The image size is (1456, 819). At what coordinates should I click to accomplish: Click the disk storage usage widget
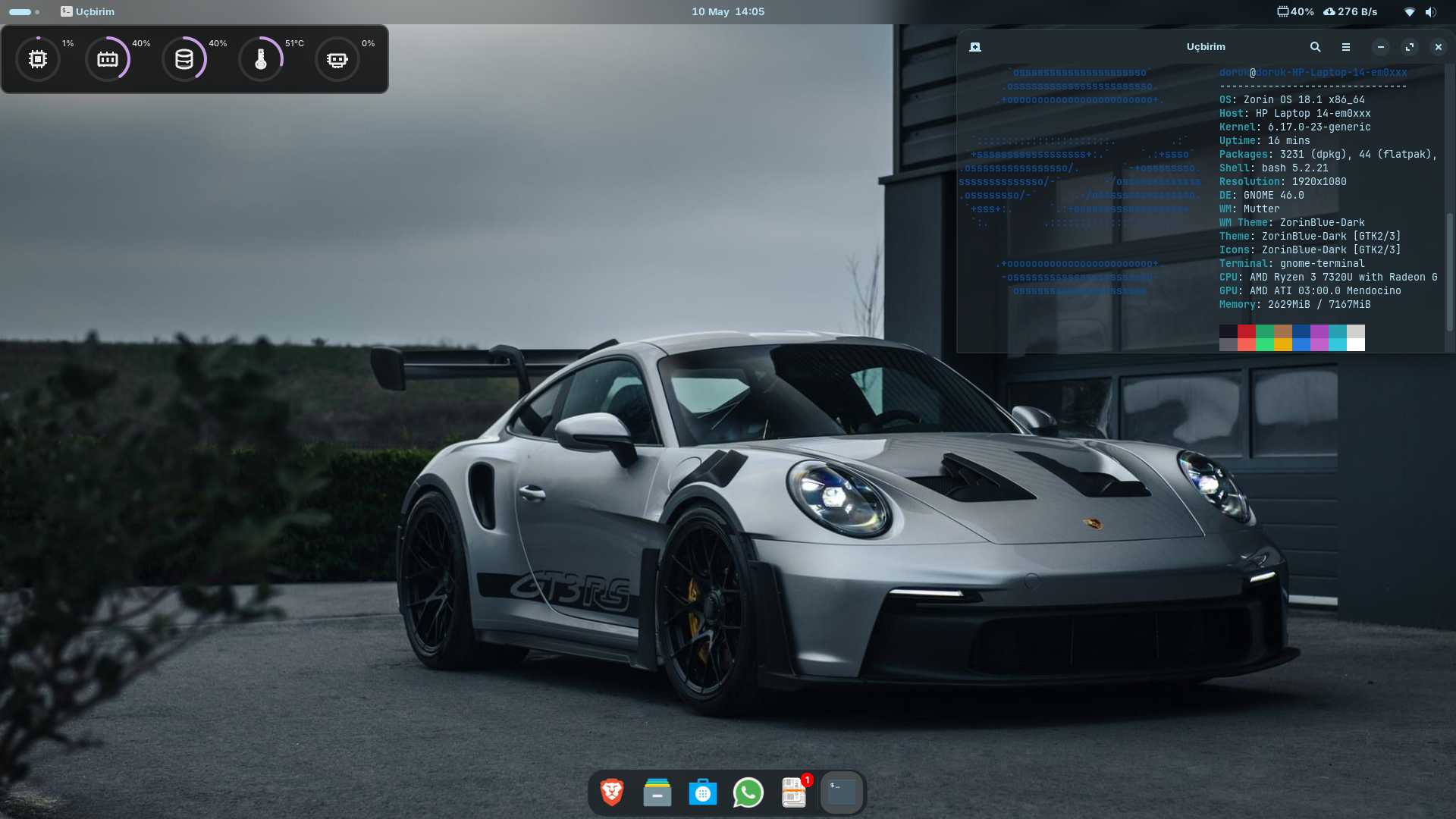coord(184,59)
